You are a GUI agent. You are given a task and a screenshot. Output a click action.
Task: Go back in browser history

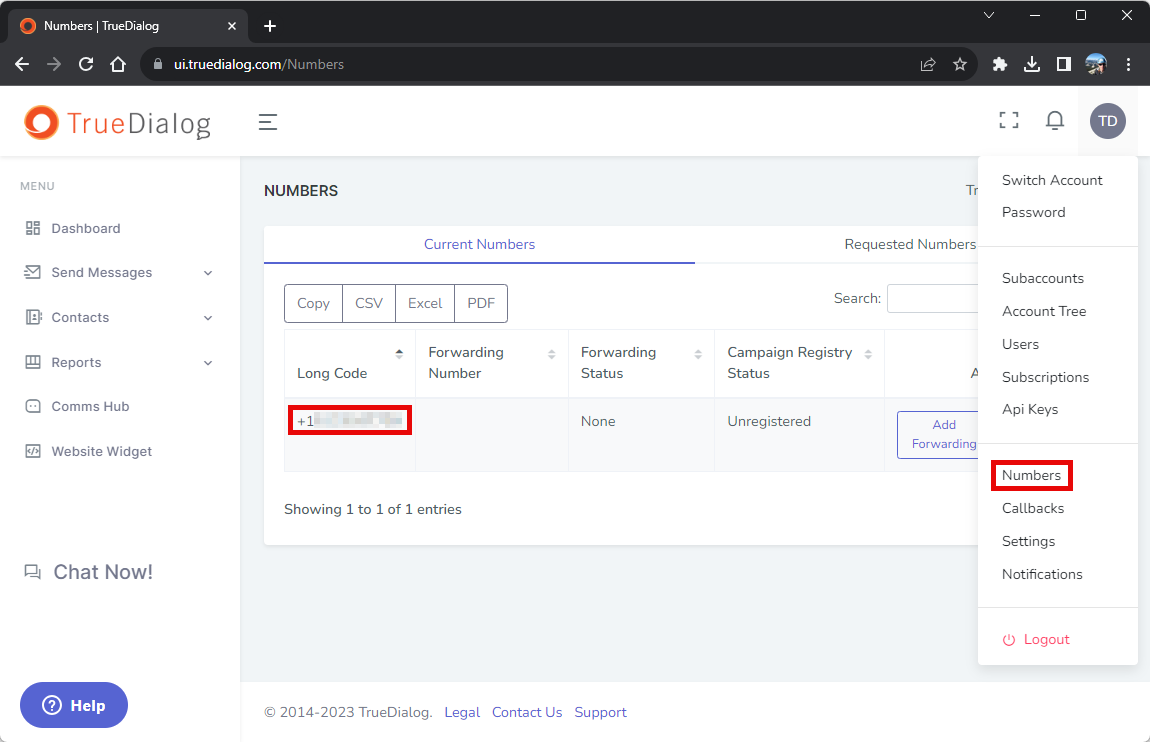(22, 65)
